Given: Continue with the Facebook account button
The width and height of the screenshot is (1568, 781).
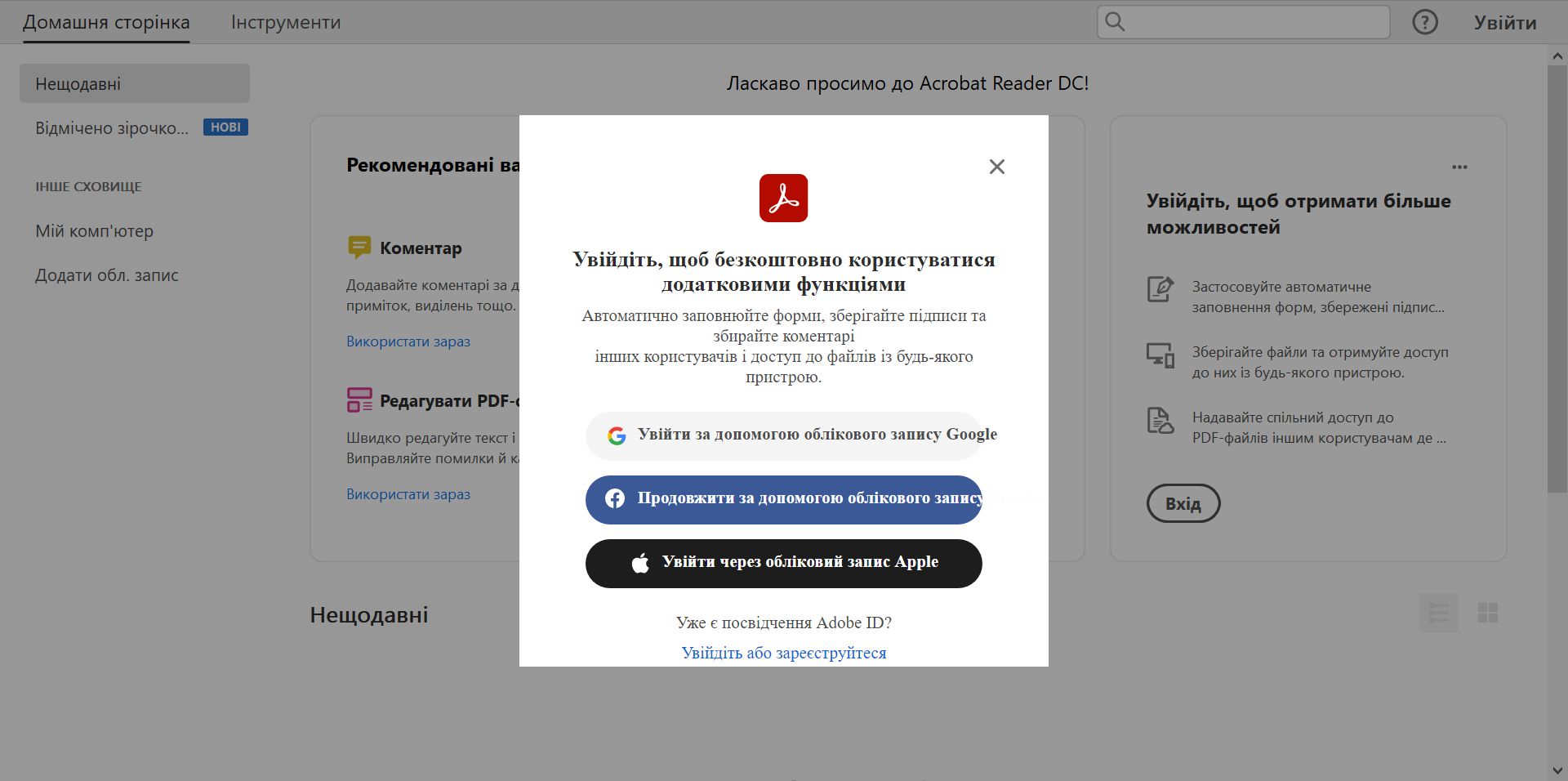Looking at the screenshot, I should tap(782, 499).
